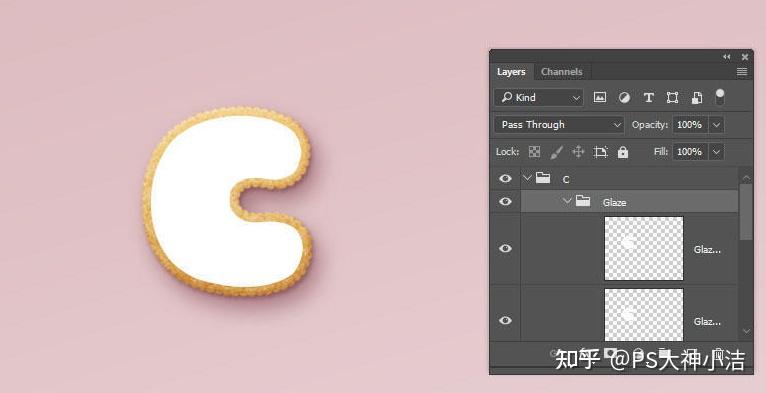Select the upper Glaz... layer thumbnail
Screen dimensions: 766x393
click(x=644, y=248)
